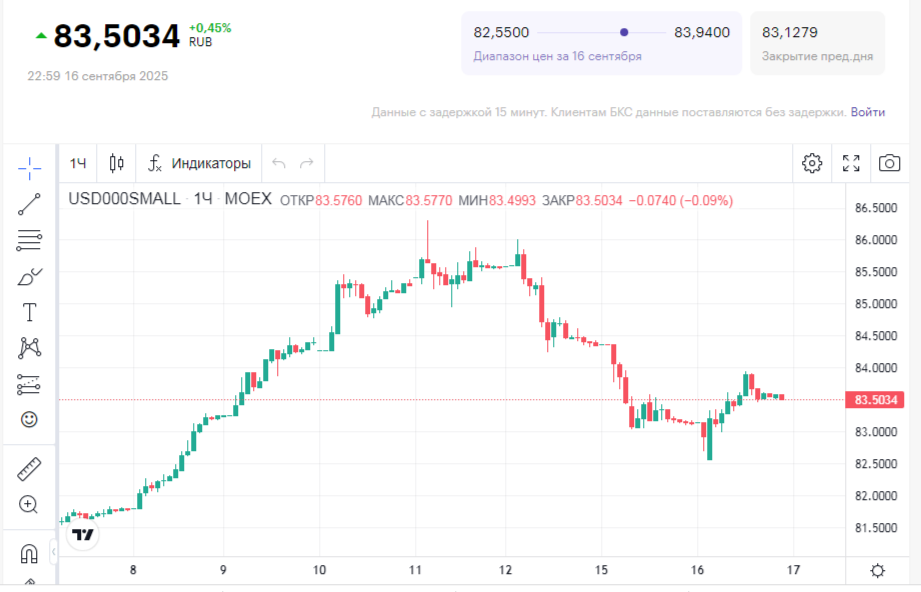Open chart settings gear in top toolbar

tap(812, 163)
